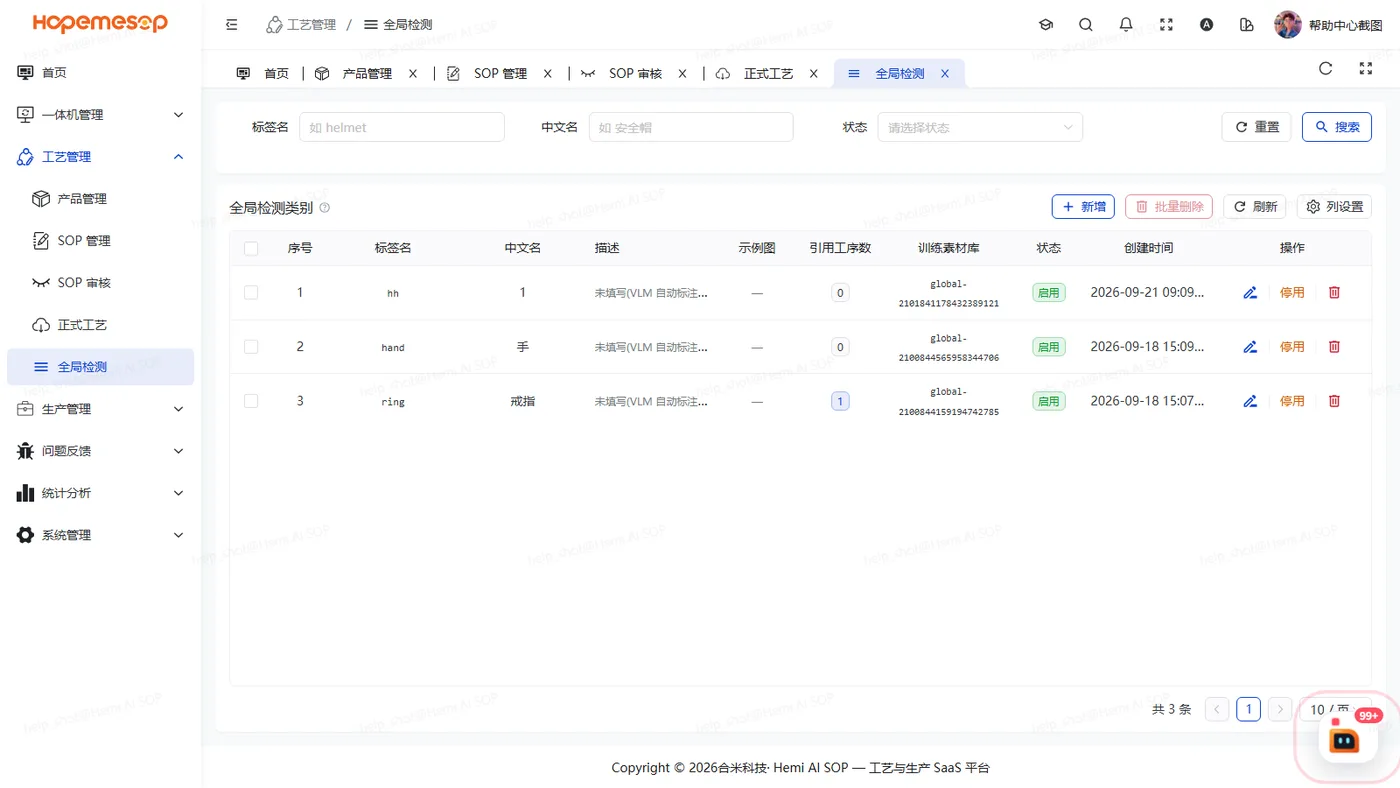Expand the 一体机管理 sidebar menu
The width and height of the screenshot is (1400, 788).
[x=101, y=115]
